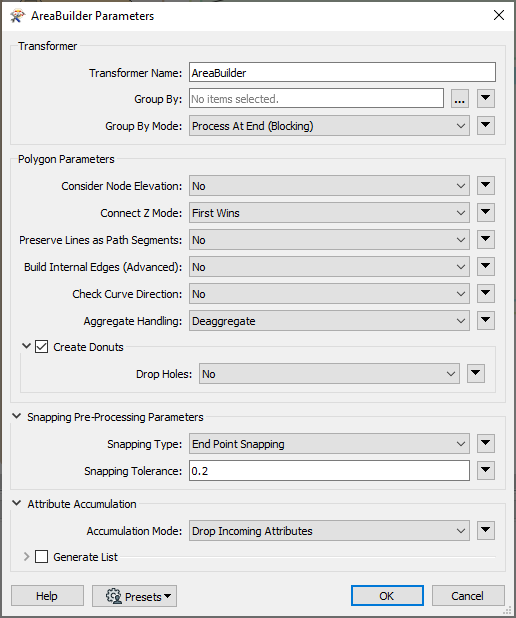
Task: Open the Group By attribute picker ellipsis button
Action: tap(459, 99)
